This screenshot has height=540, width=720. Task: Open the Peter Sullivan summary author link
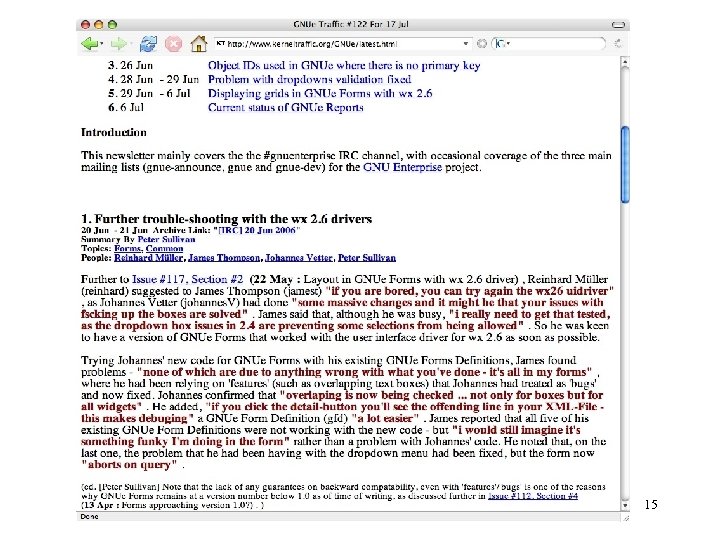click(x=166, y=239)
